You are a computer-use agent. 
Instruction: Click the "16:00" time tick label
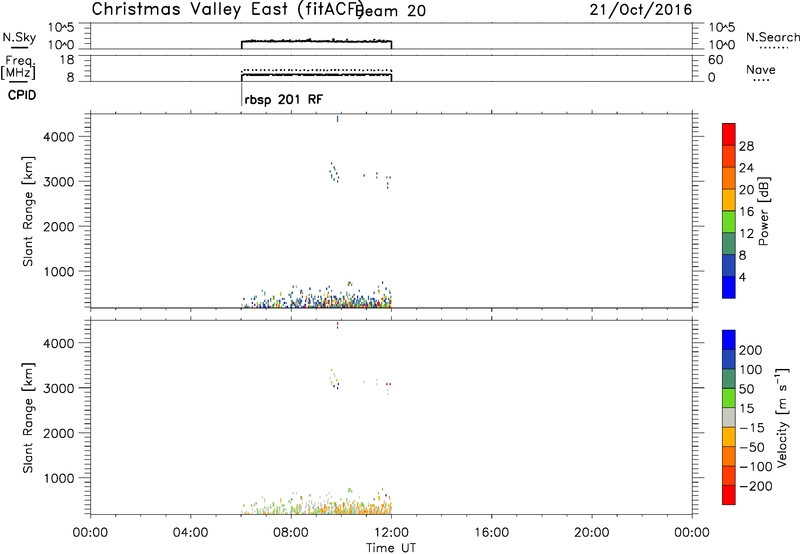coord(491,533)
